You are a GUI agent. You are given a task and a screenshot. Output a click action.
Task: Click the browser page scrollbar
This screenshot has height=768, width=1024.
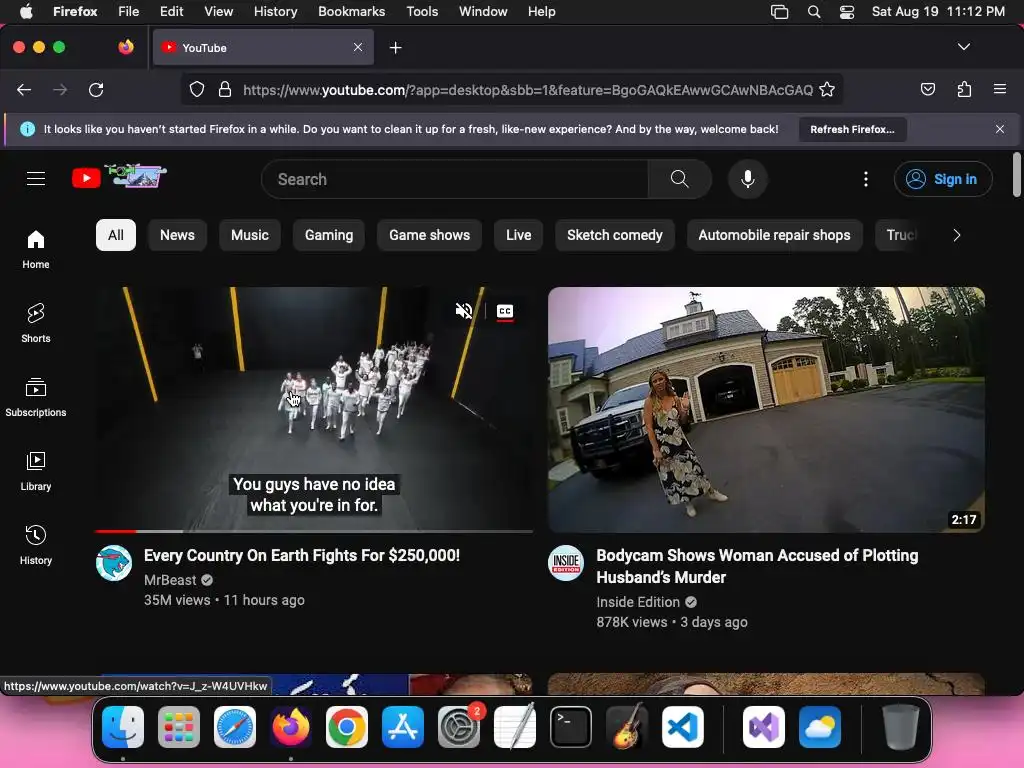pos(1016,174)
